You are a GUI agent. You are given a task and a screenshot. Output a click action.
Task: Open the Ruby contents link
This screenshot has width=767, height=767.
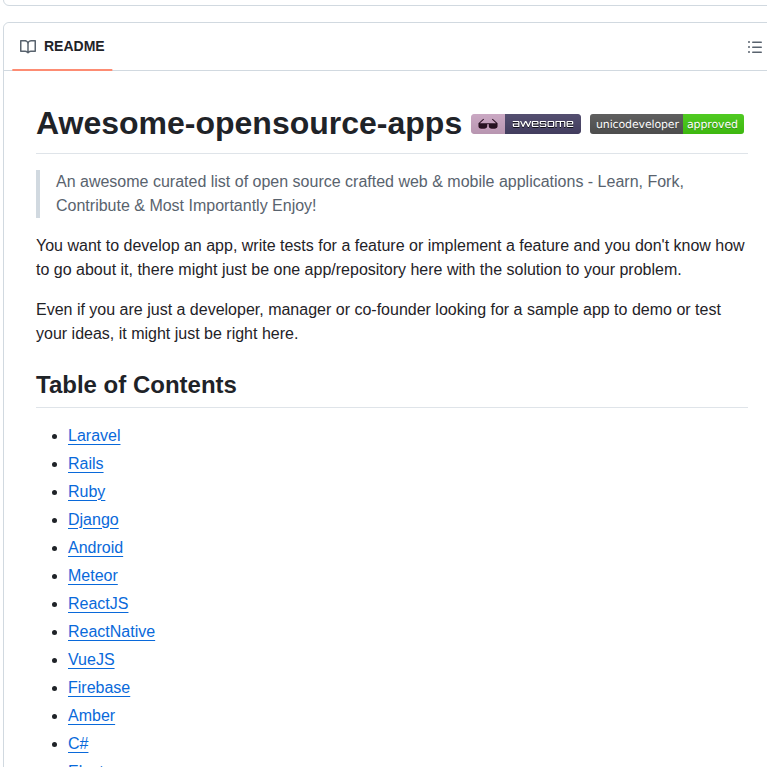[87, 491]
